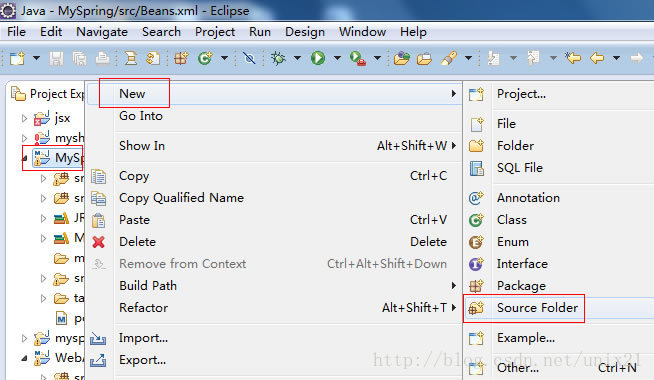Image resolution: width=654 pixels, height=380 pixels.
Task: Open the File menu
Action: 16,32
